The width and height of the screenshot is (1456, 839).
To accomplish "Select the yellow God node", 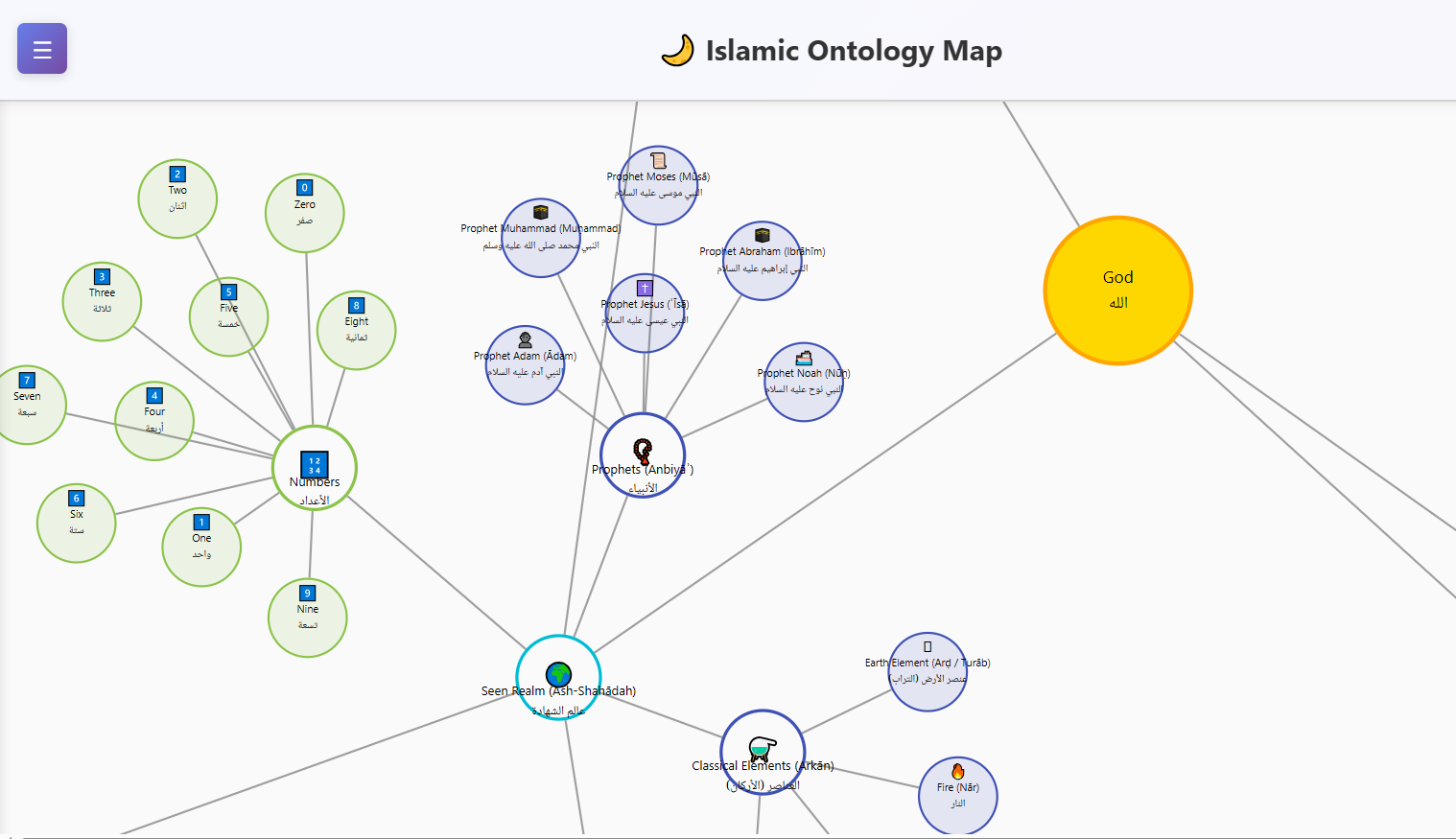I will 1117,290.
